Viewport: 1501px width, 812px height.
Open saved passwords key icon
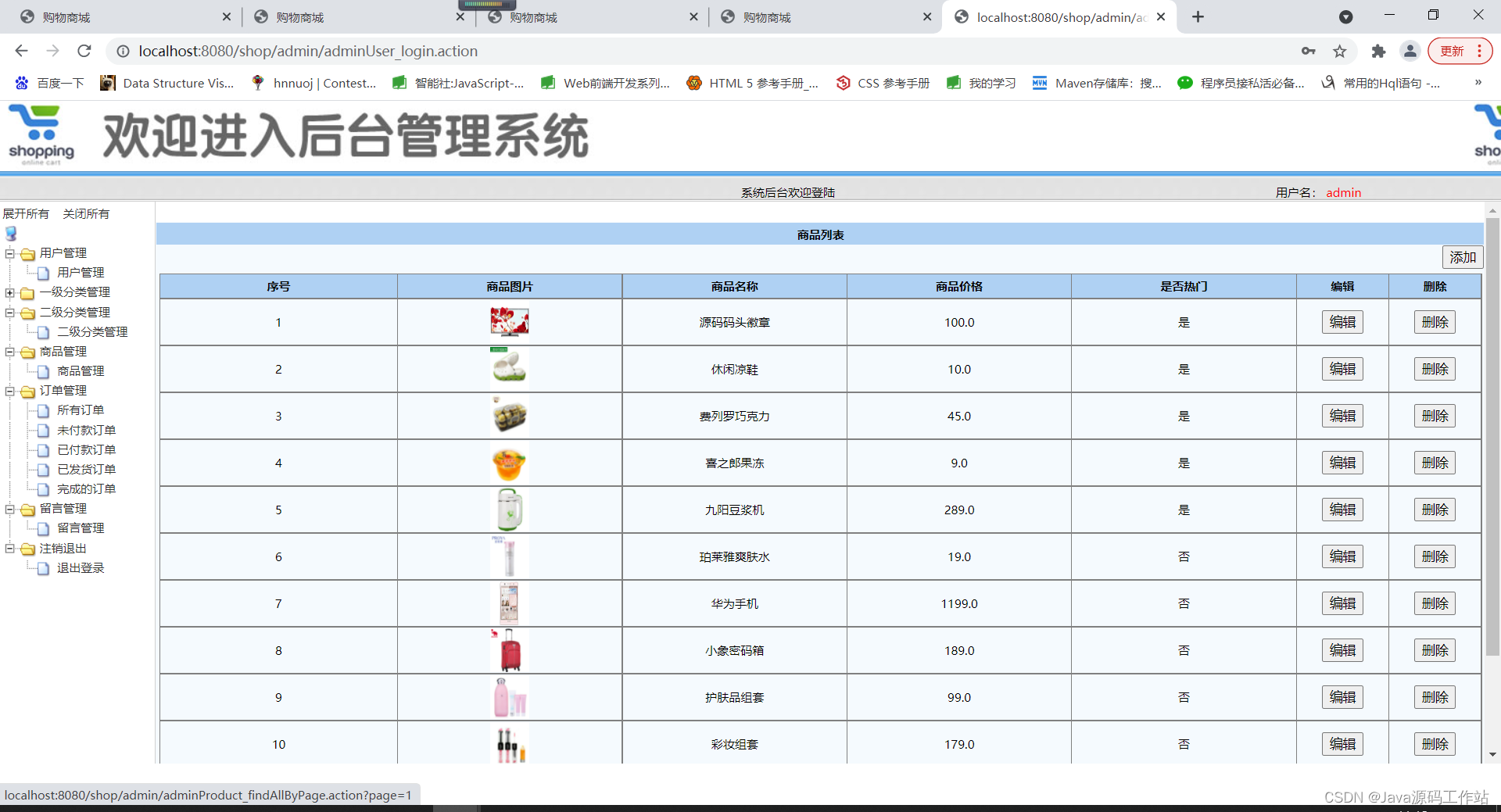point(1309,51)
